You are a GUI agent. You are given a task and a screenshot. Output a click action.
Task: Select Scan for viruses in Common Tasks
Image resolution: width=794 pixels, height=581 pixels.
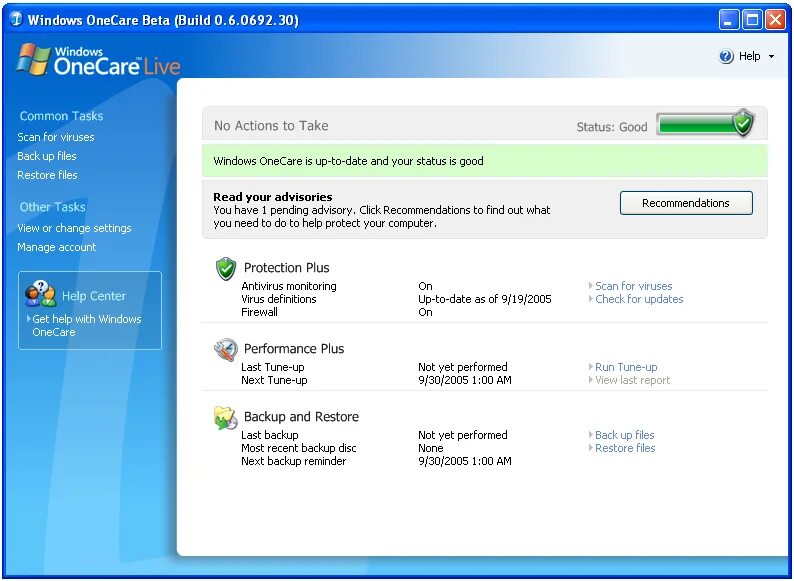(56, 137)
